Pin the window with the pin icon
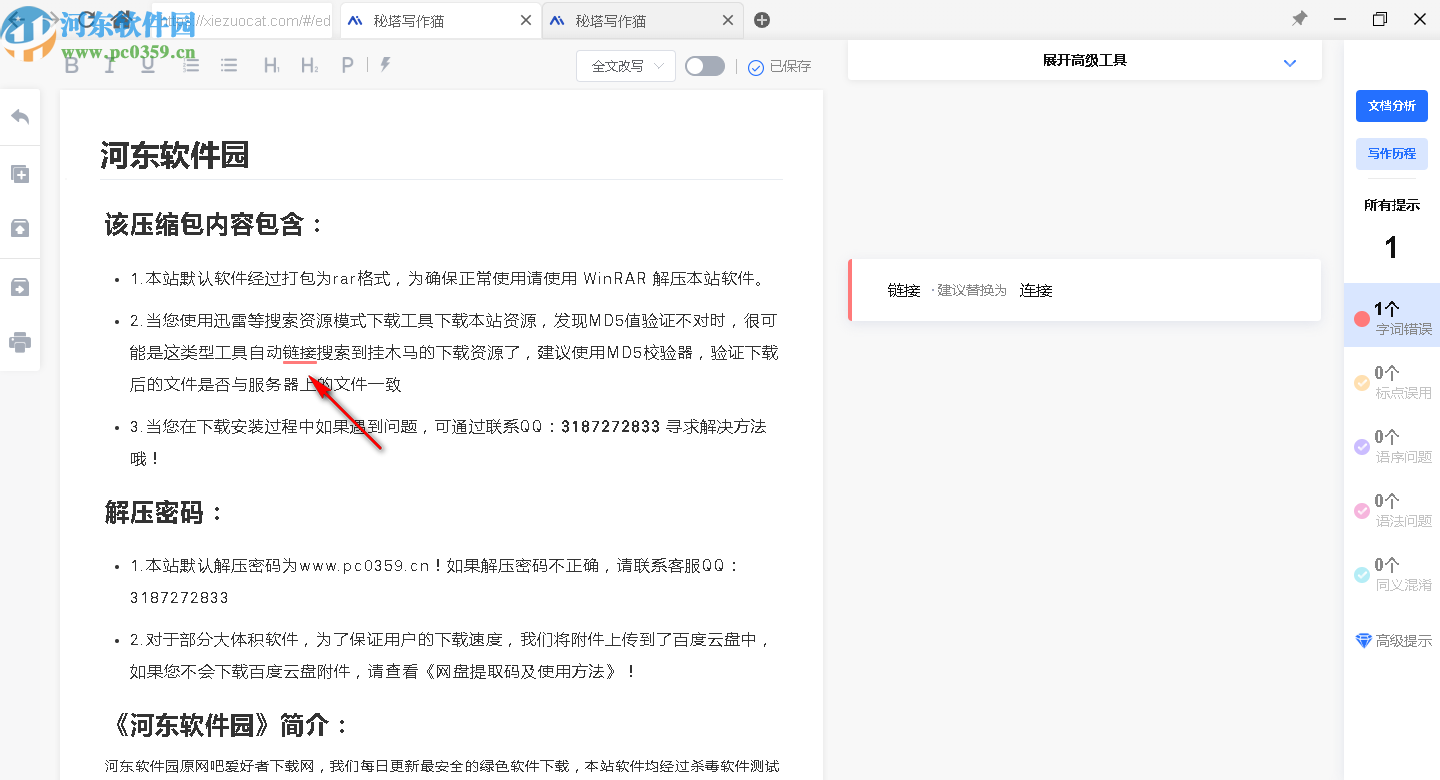The height and width of the screenshot is (780, 1440). click(x=1299, y=19)
